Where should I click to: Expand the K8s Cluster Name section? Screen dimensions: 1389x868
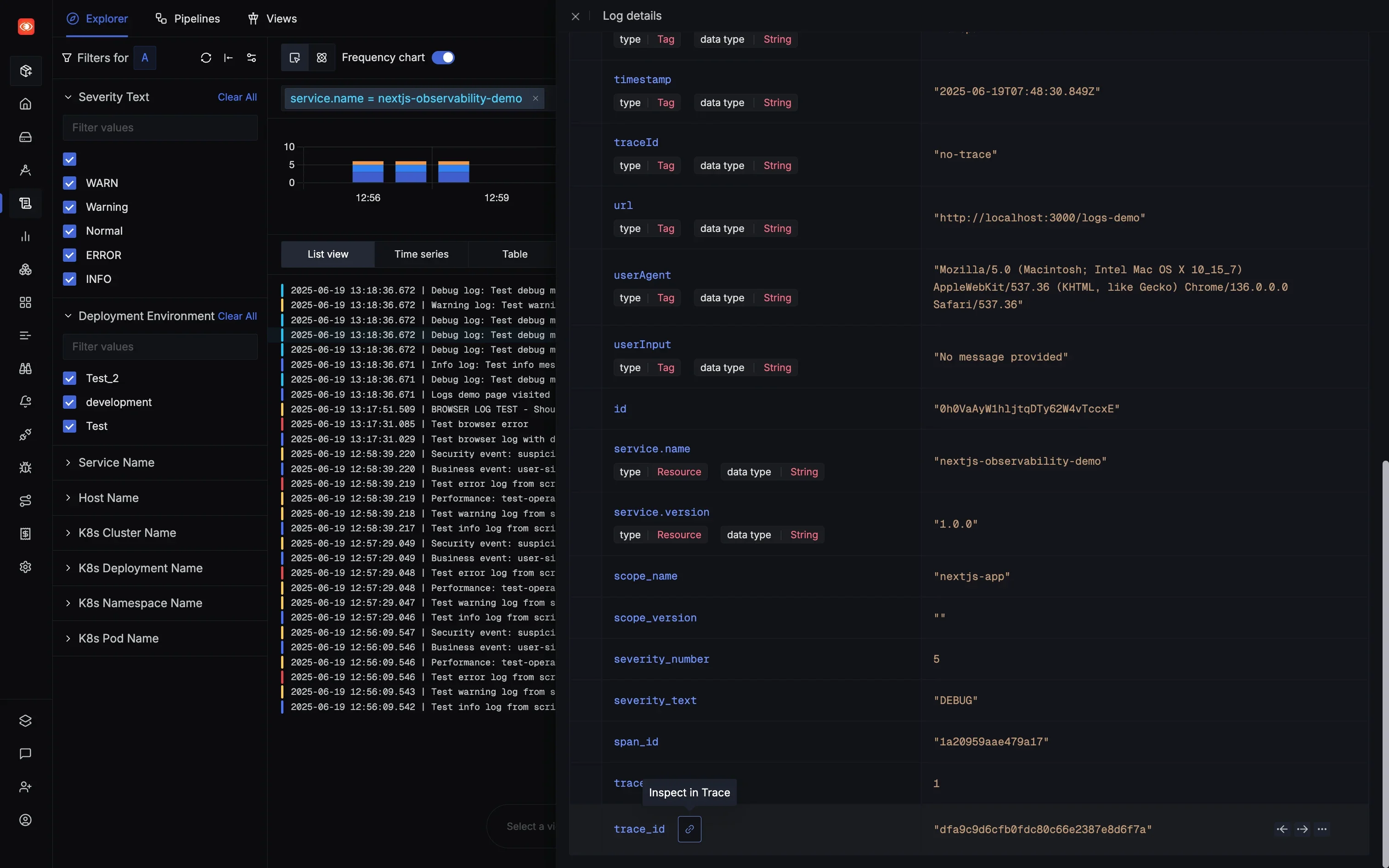point(127,533)
